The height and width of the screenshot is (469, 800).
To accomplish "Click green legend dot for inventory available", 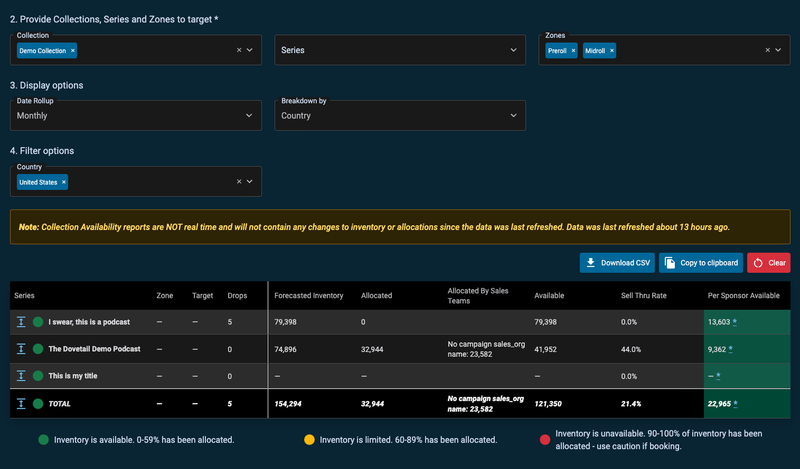I will coord(43,440).
